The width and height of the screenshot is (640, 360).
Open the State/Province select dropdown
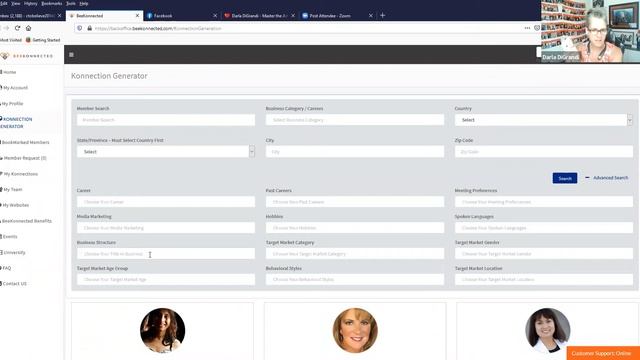pos(166,151)
